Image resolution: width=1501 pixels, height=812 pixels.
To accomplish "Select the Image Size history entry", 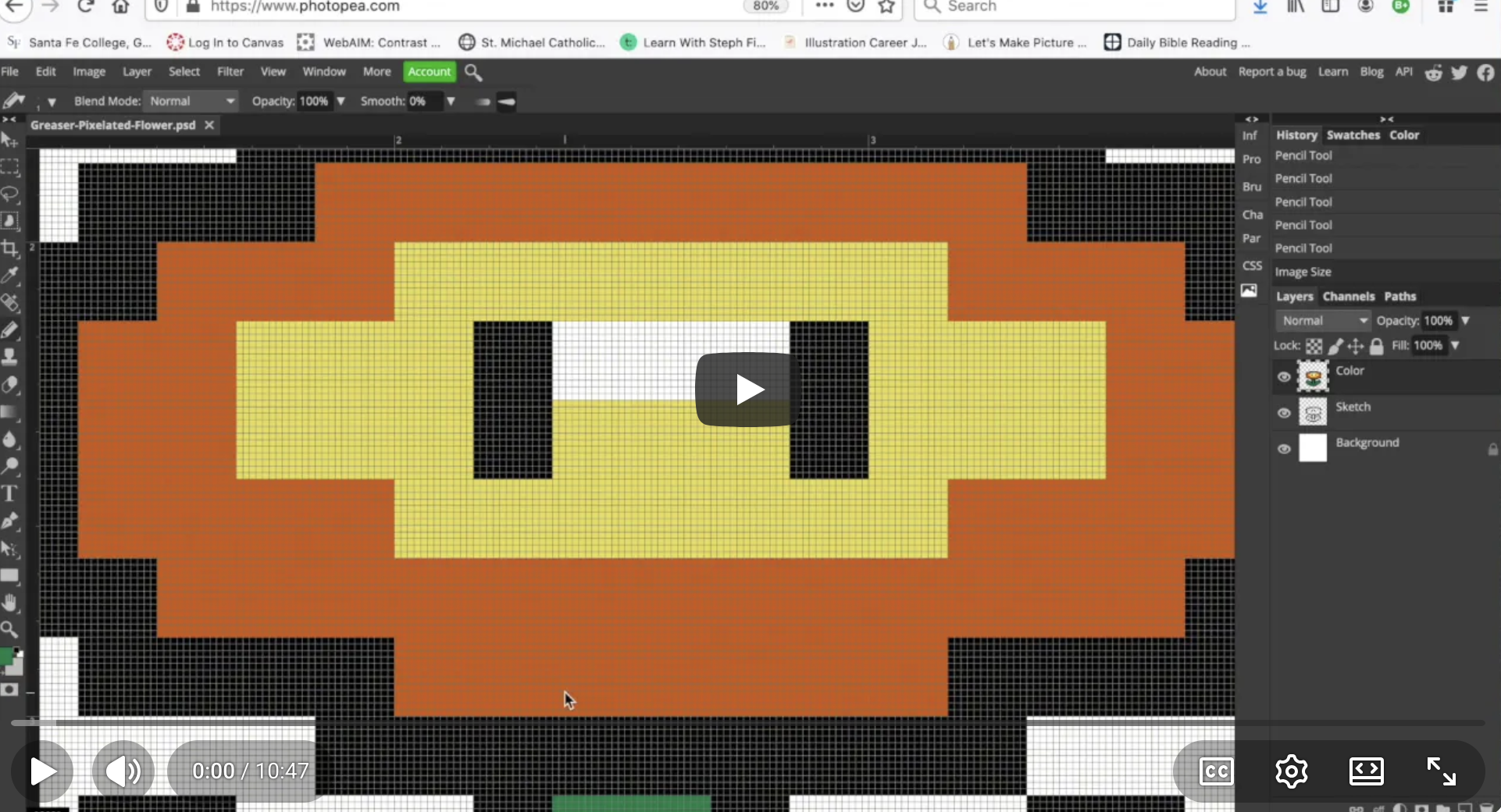I will pyautogui.click(x=1303, y=272).
